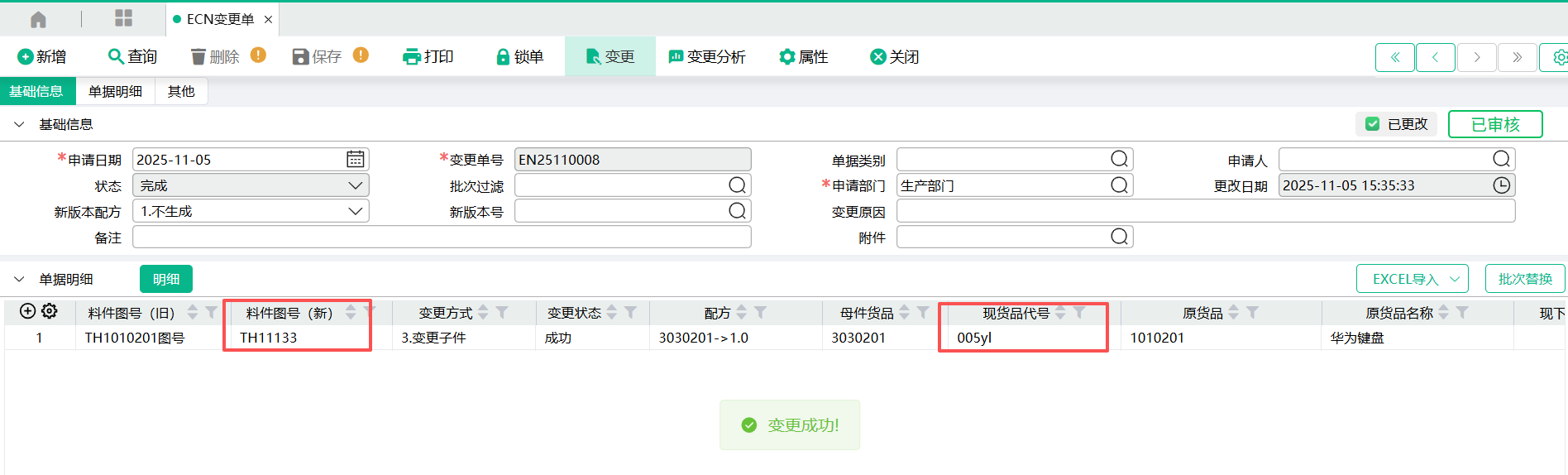Toggle the 已更改 checkbox
Viewport: 1568px width, 475px height.
click(x=1373, y=124)
